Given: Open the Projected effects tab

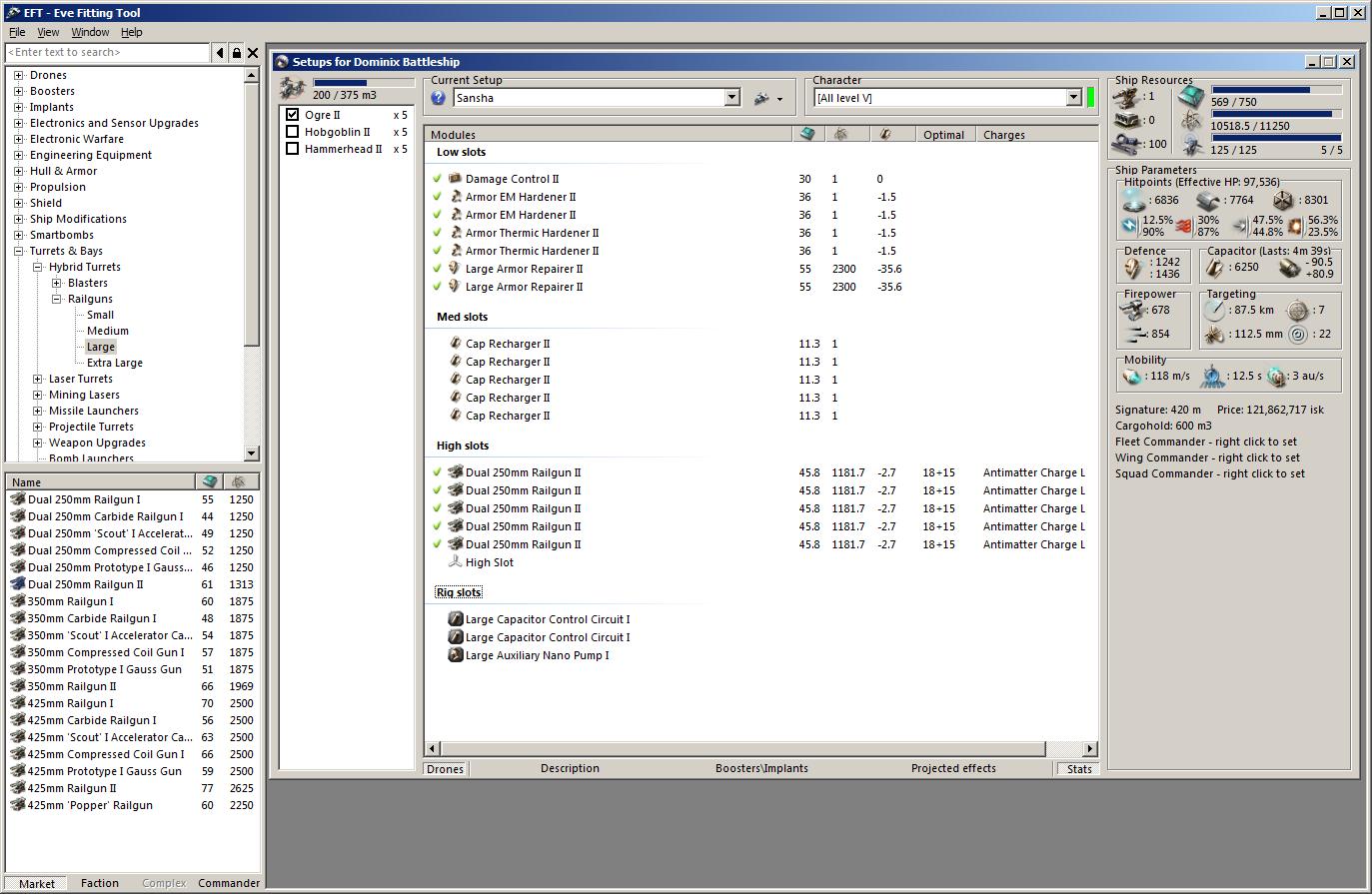Looking at the screenshot, I should pyautogui.click(x=953, y=768).
